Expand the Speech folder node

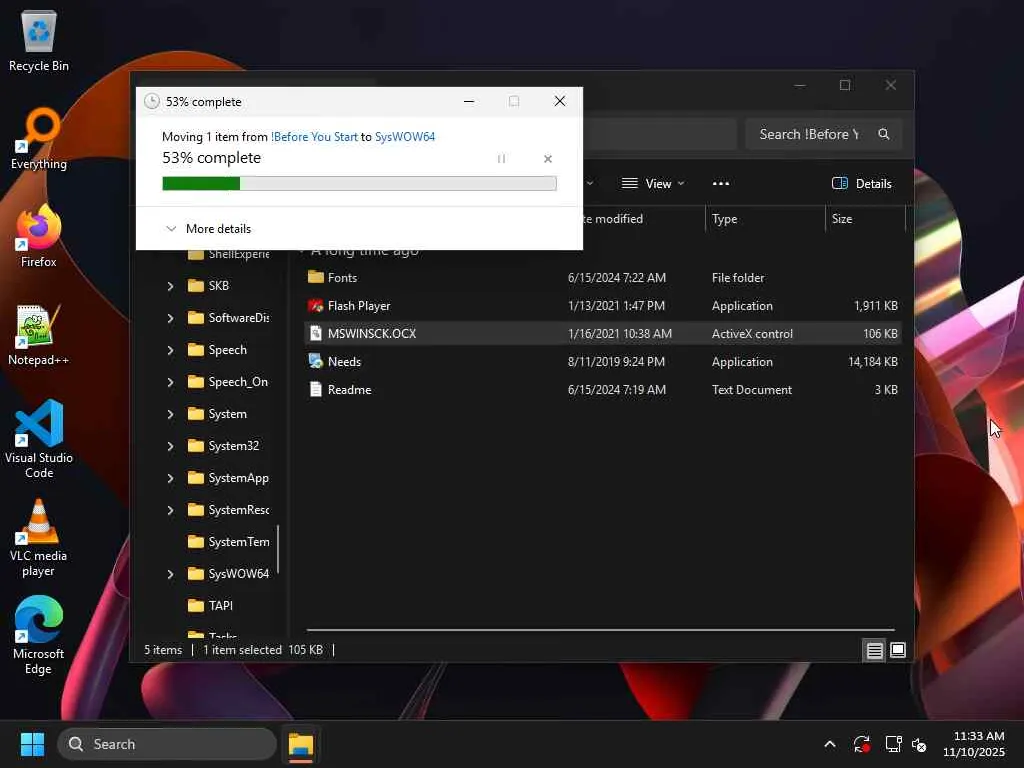(170, 350)
